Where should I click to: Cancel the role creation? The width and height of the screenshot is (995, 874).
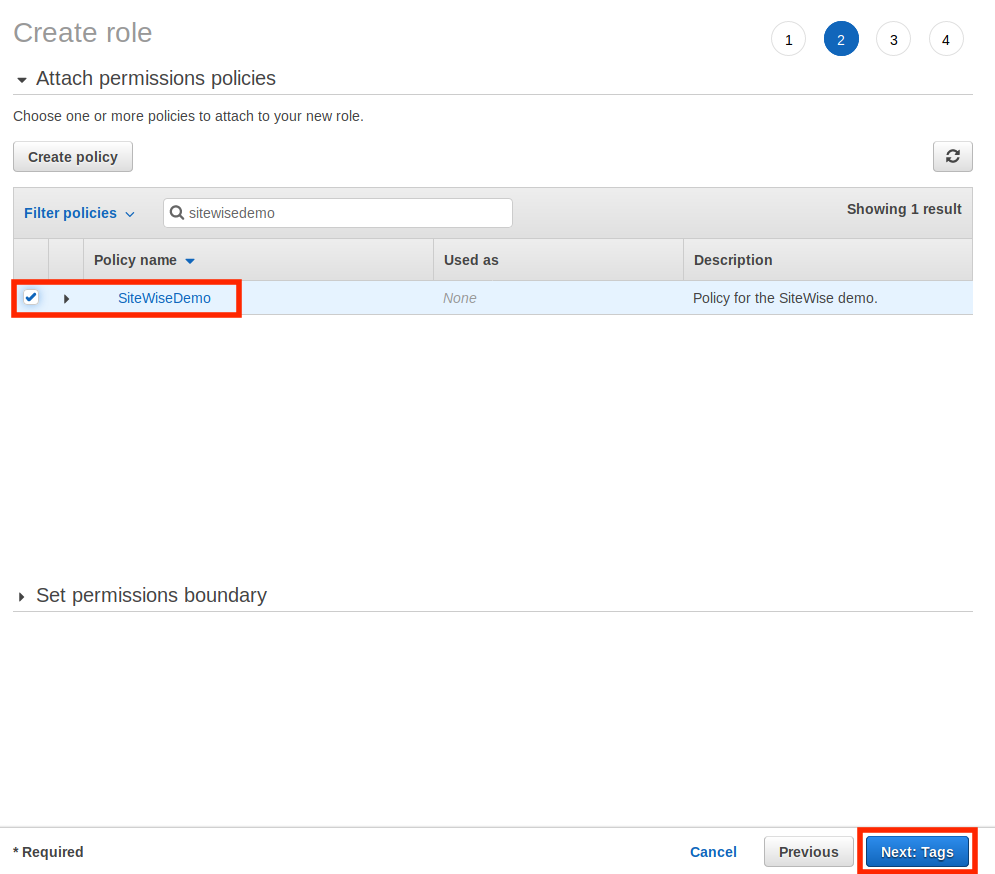713,852
